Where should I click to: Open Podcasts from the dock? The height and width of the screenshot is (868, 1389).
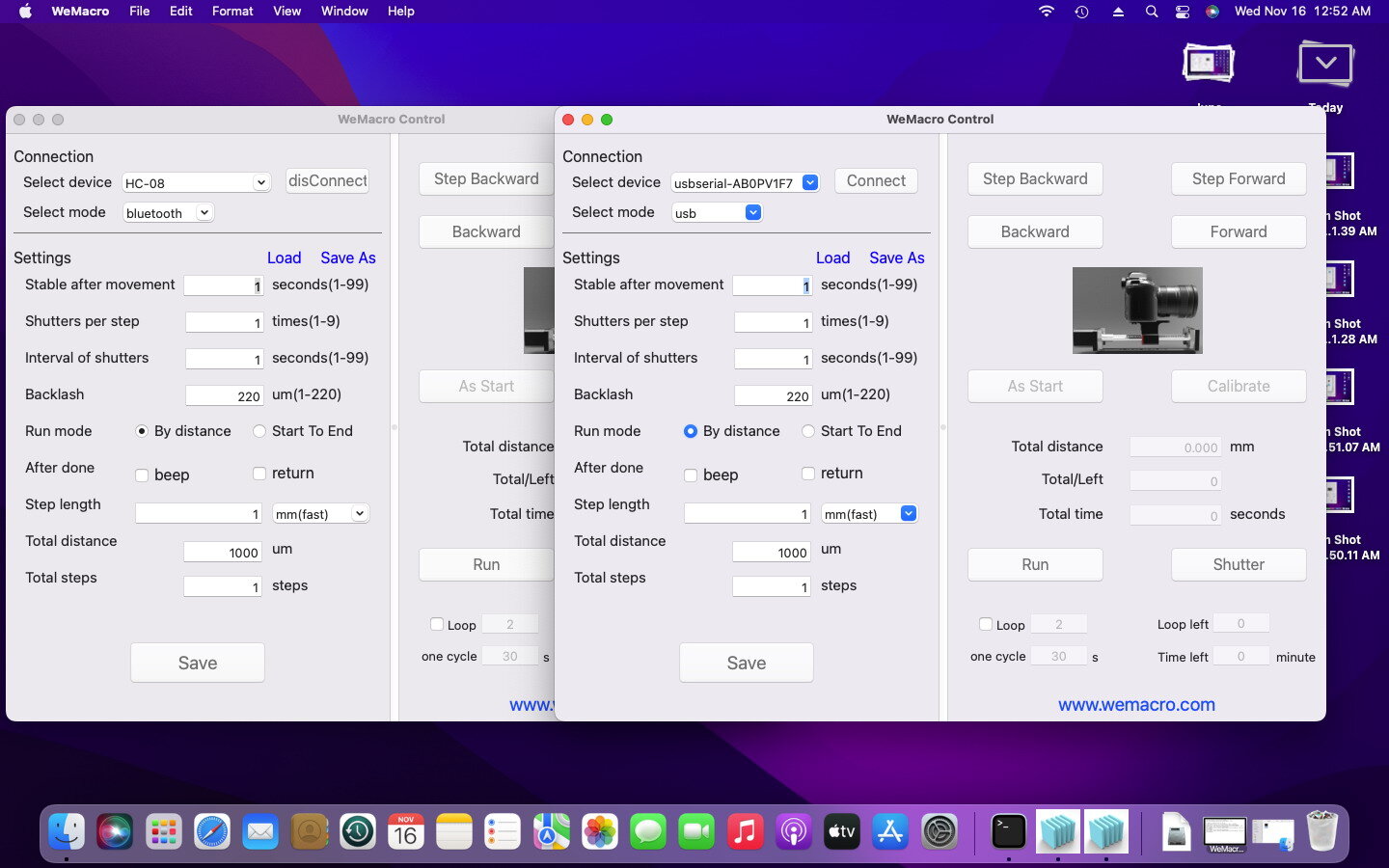coord(793,830)
